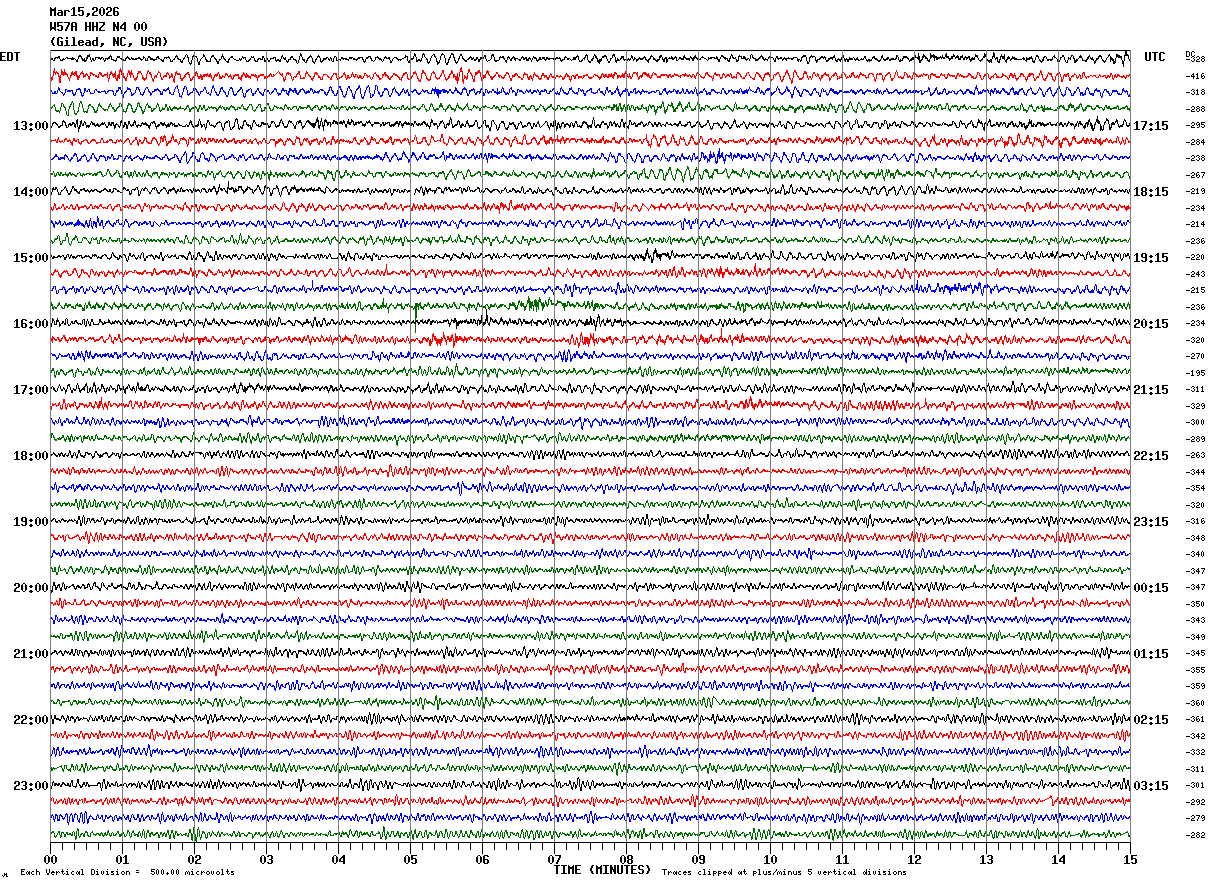Click the DC offset value '-267'
This screenshot has height=886, width=1210.
(x=1195, y=175)
